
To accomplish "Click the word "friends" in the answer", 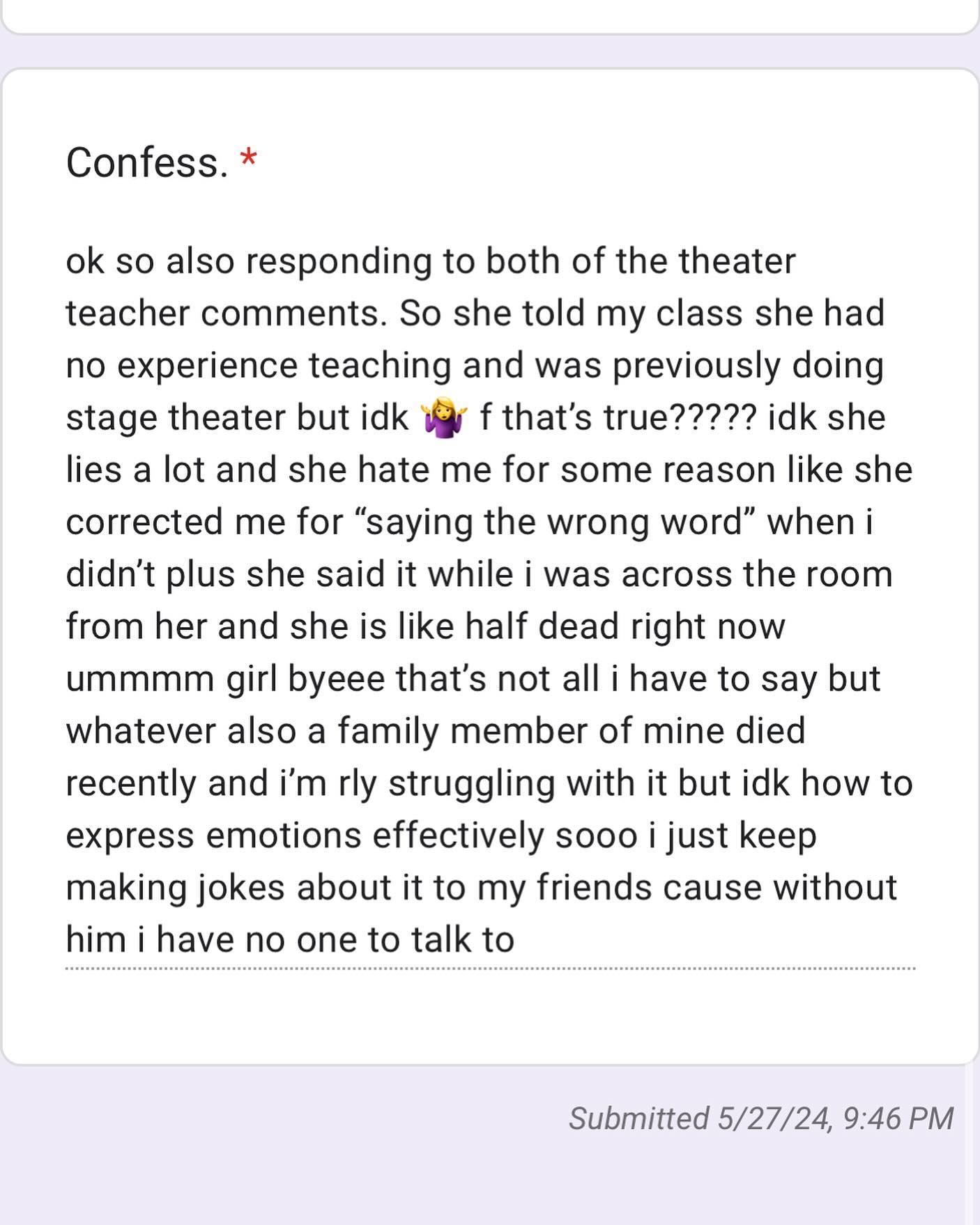I will tap(594, 888).
